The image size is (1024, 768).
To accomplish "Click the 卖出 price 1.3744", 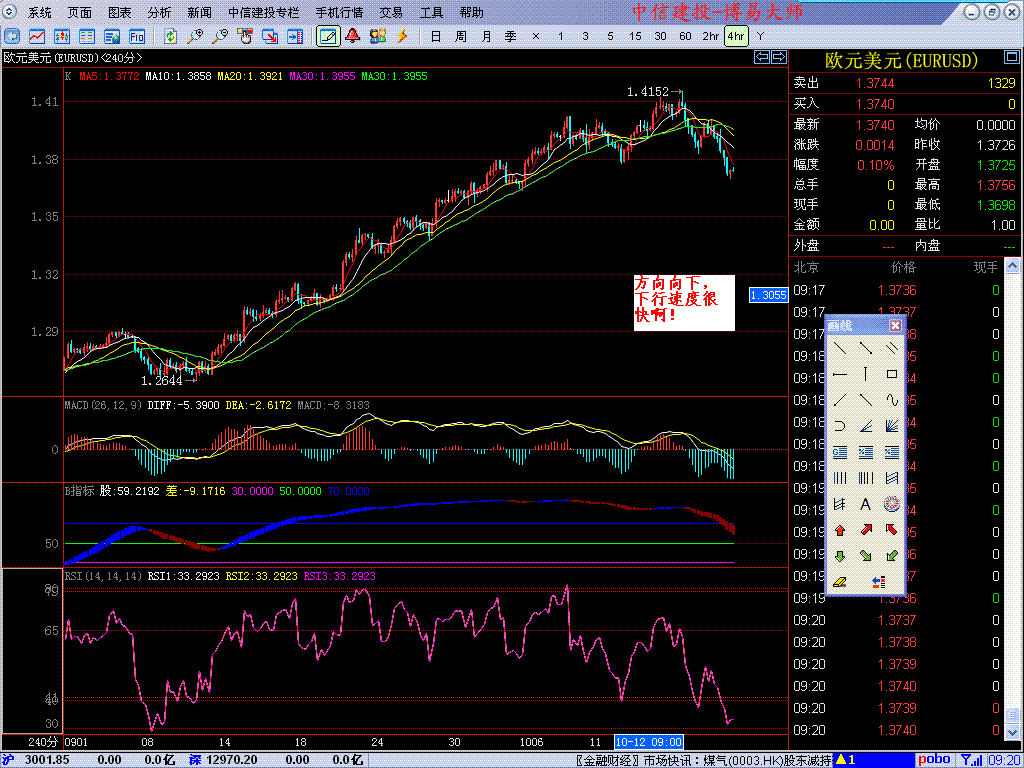I will (875, 84).
